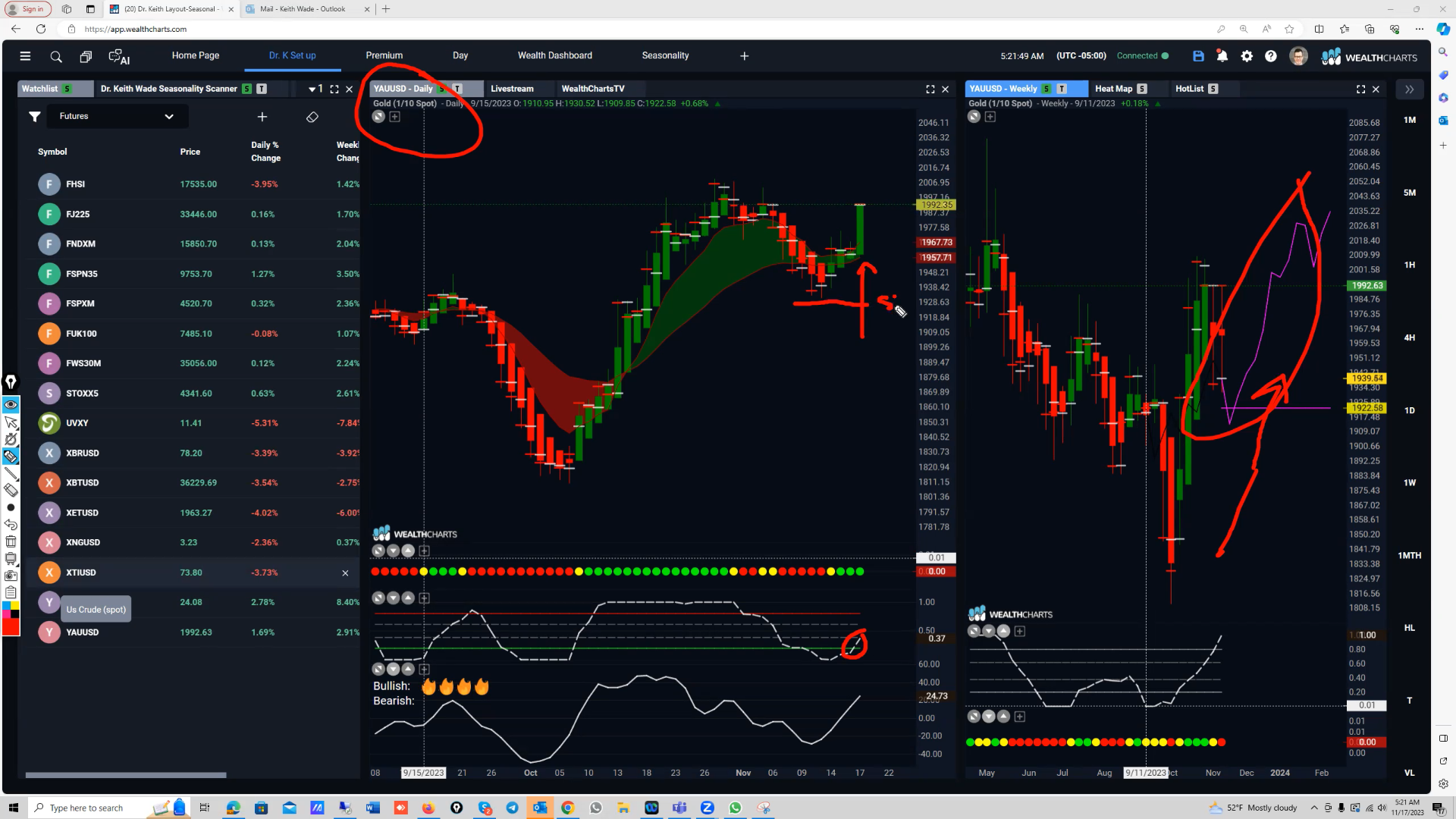The image size is (1456, 819).
Task: Click the Windows Start button
Action: pos(13,808)
